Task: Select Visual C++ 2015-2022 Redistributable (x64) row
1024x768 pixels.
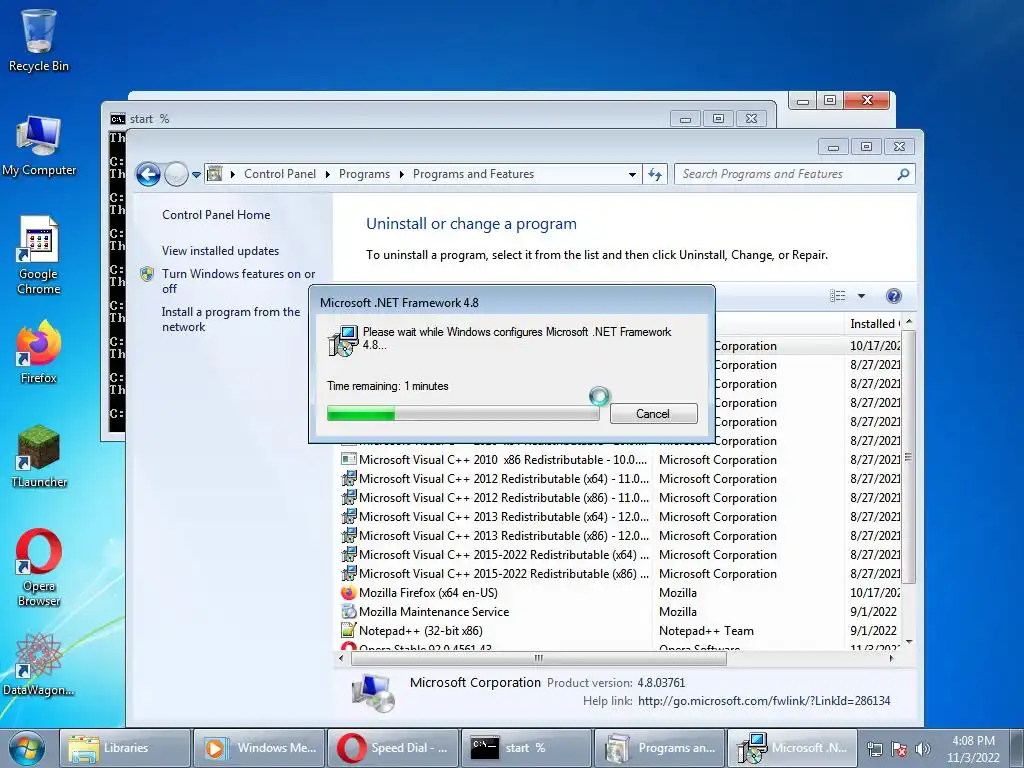Action: pos(620,554)
